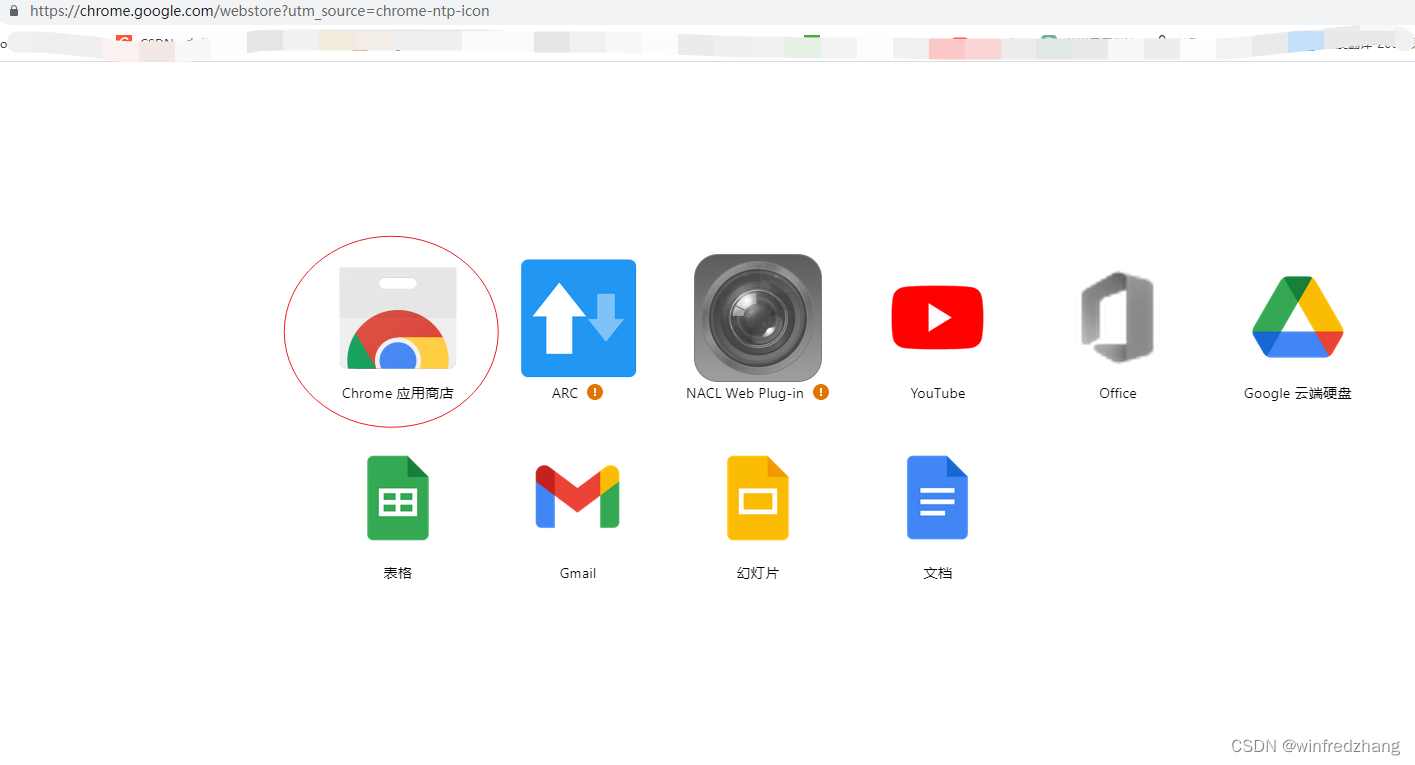Open the Google 云端硬盘 Drive icon
The height and width of the screenshot is (765, 1415).
click(x=1298, y=318)
